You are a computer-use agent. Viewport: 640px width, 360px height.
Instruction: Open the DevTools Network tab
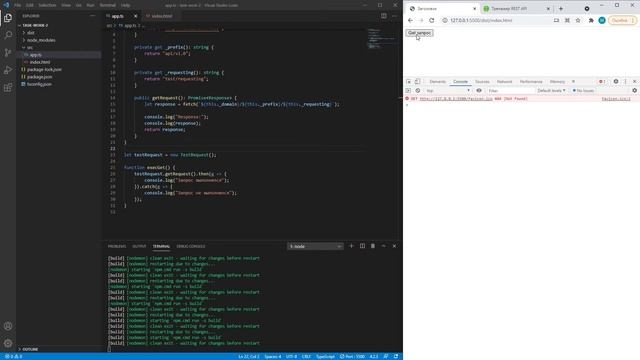coord(504,82)
